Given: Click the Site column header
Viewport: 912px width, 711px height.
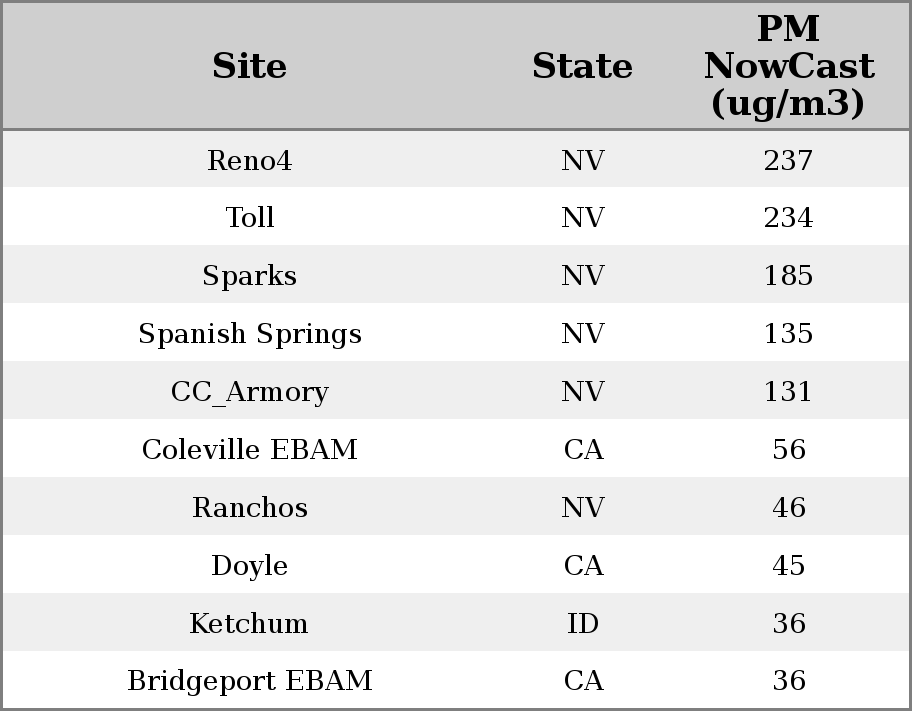Looking at the screenshot, I should [x=249, y=67].
